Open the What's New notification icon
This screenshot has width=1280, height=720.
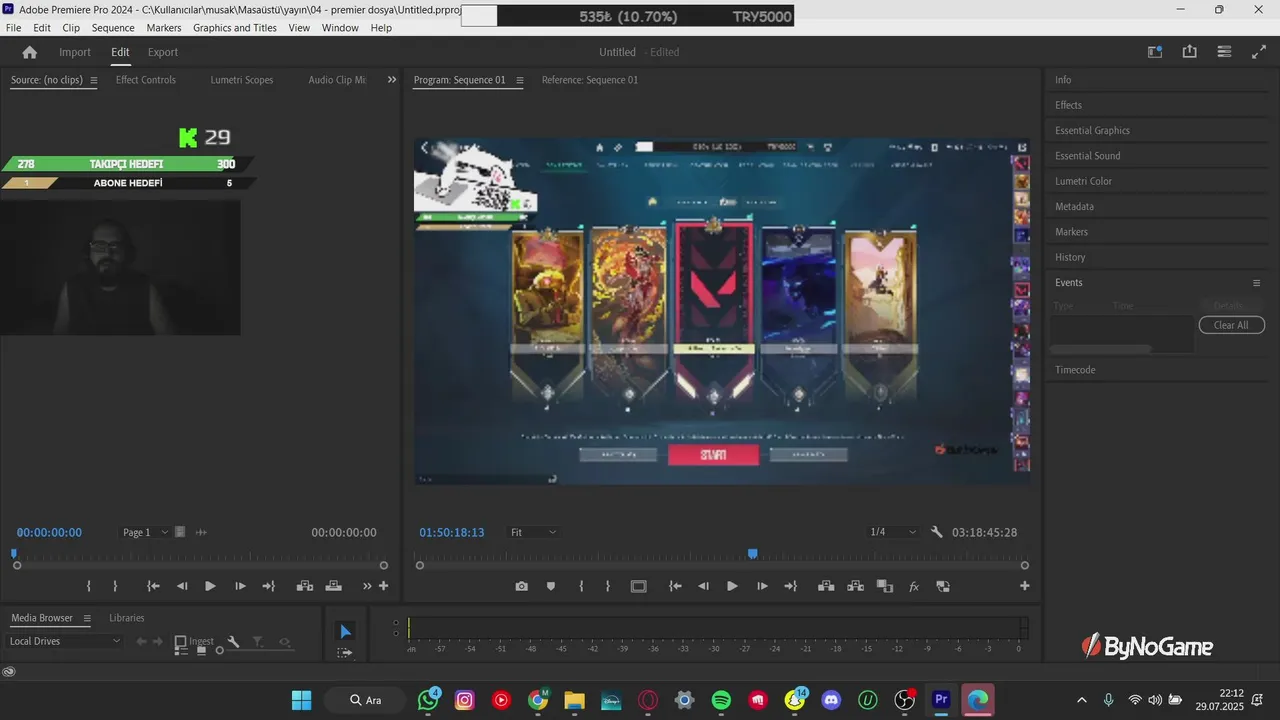pos(1155,52)
